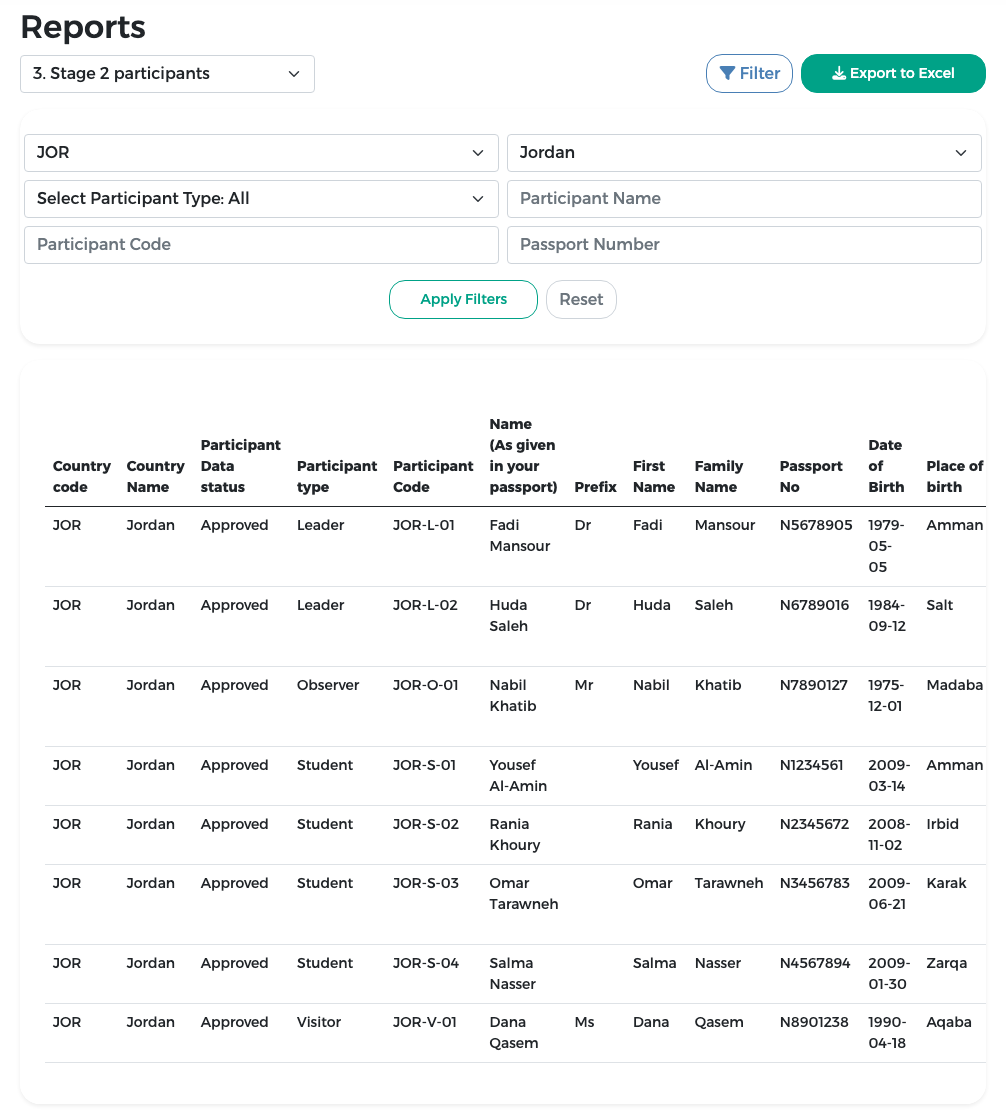Focus the Participant Code text box
The image size is (1006, 1112).
tap(262, 245)
